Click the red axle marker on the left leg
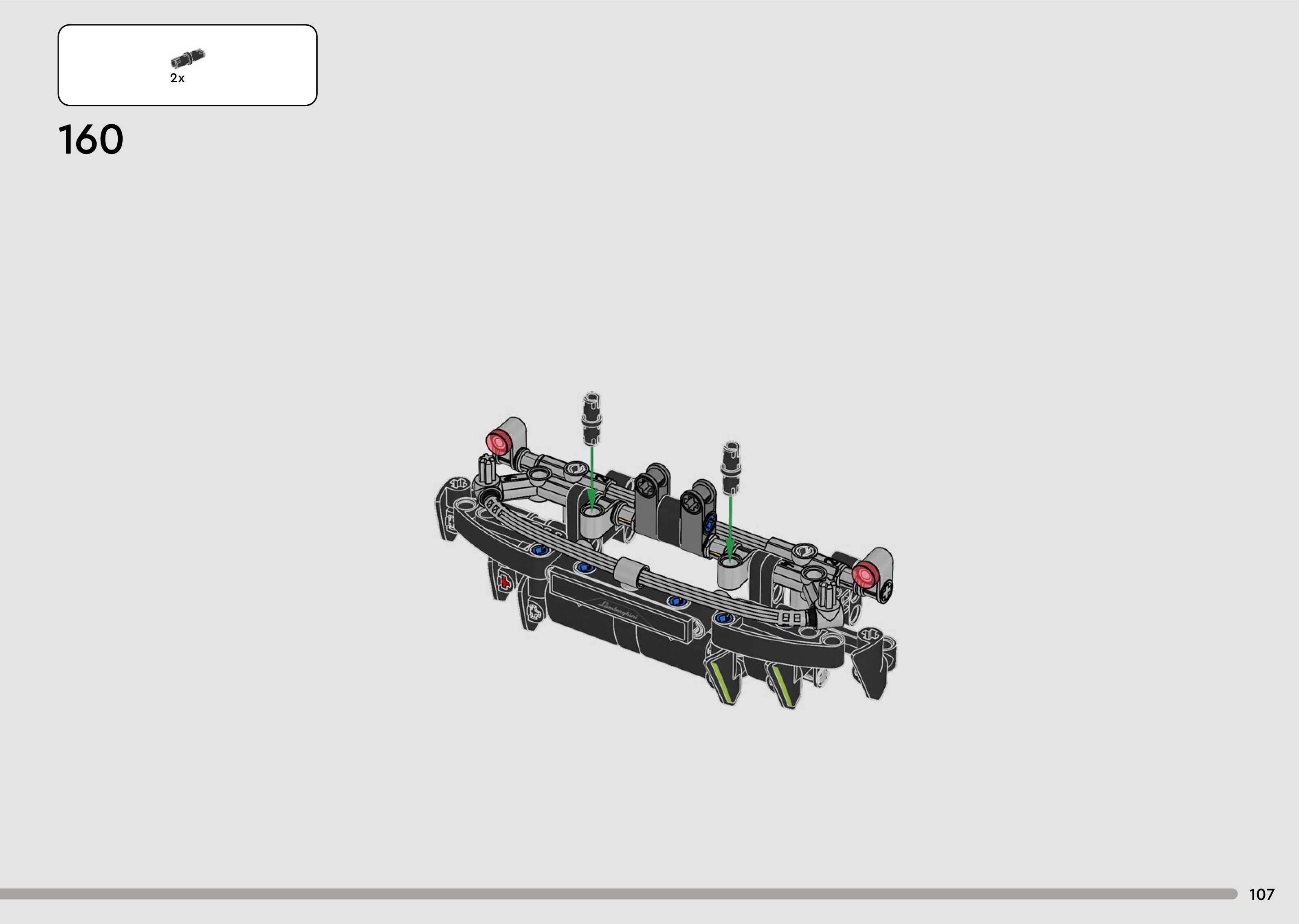 click(x=504, y=582)
